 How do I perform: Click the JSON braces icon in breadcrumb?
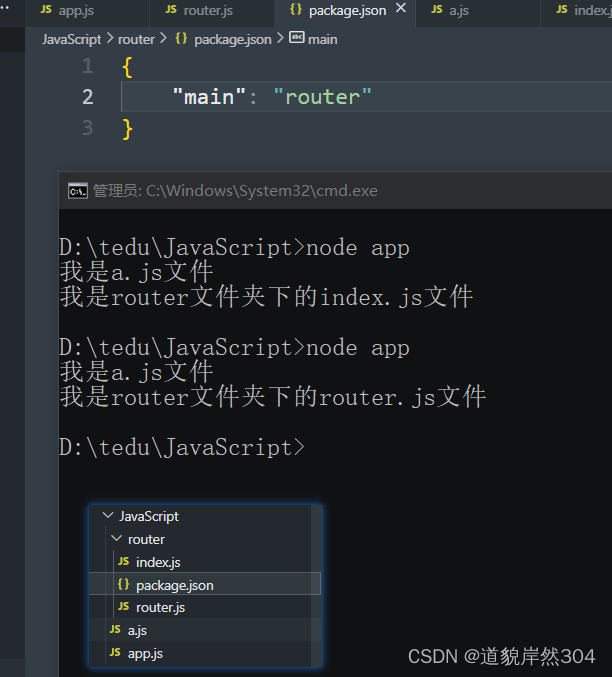tap(181, 38)
